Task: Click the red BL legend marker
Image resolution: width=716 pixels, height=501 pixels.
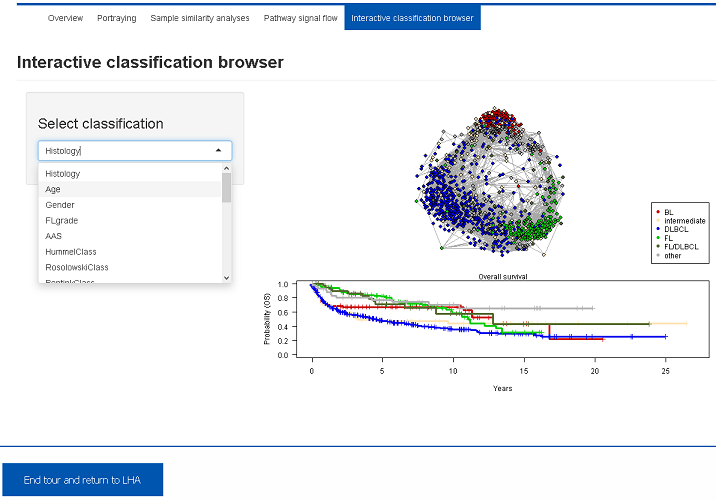Action: pyautogui.click(x=657, y=212)
